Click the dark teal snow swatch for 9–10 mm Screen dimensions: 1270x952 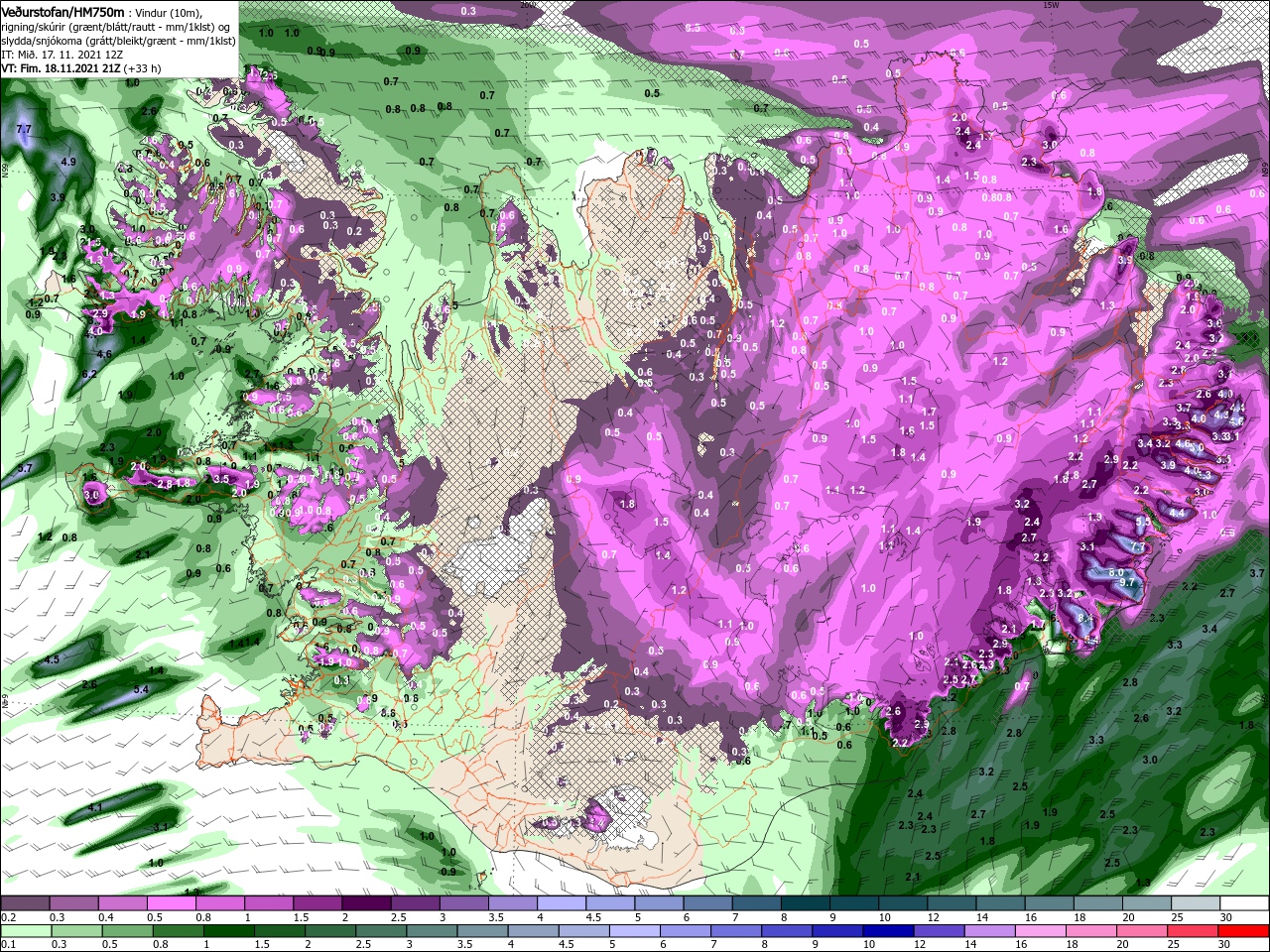point(806,902)
